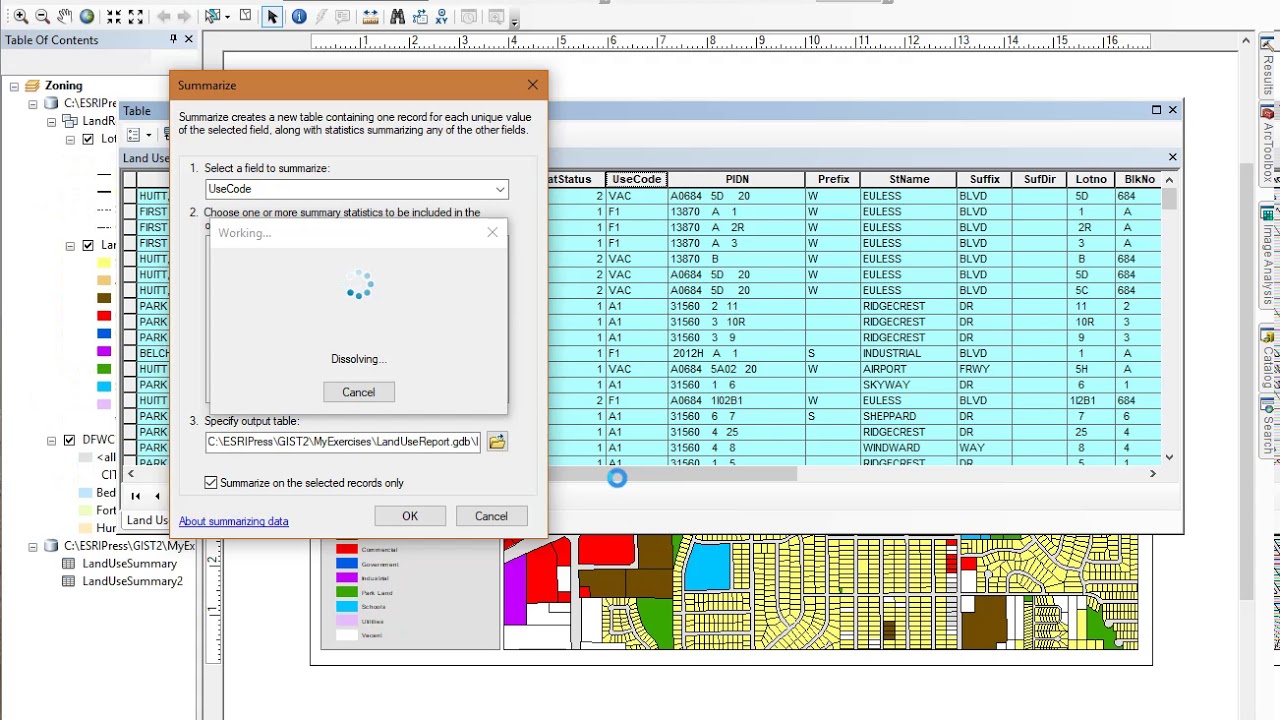
Task: Pin the Table Of Contents panel
Action: point(173,39)
